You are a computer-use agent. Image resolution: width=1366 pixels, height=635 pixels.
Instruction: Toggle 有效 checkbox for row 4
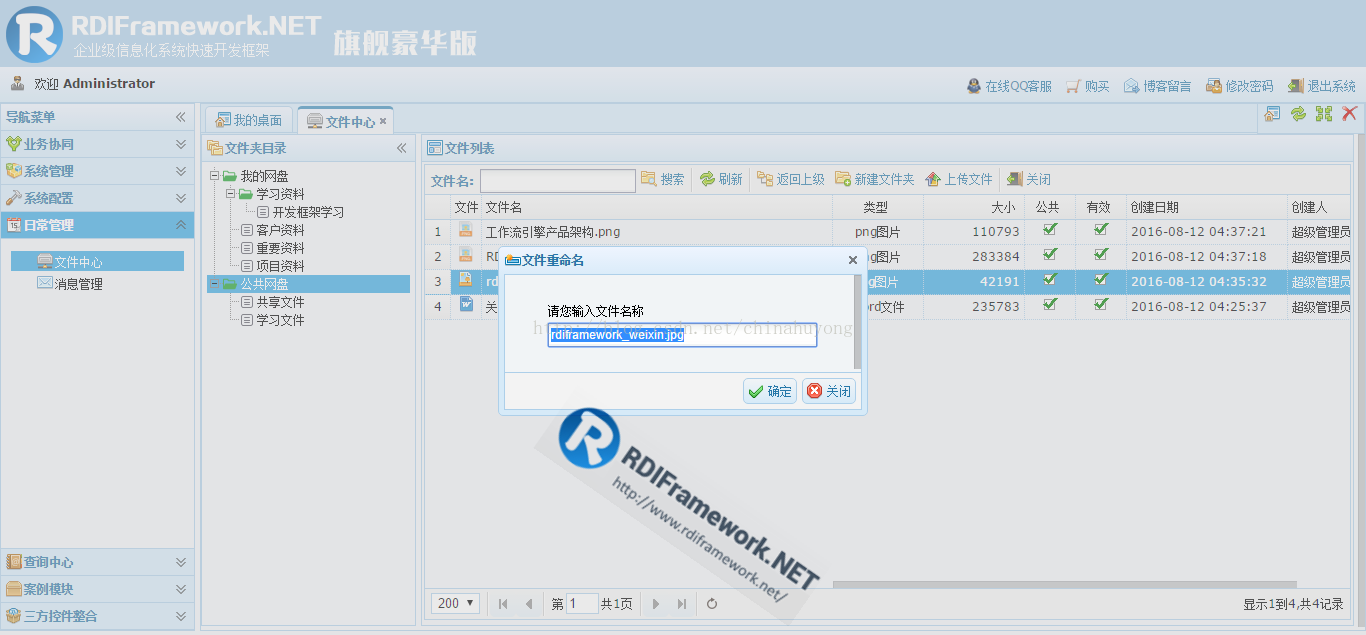tap(1101, 305)
